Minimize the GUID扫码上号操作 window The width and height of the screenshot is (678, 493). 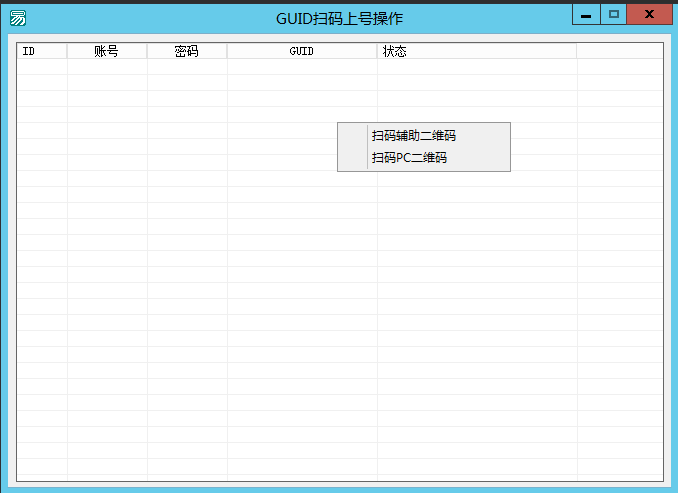585,14
